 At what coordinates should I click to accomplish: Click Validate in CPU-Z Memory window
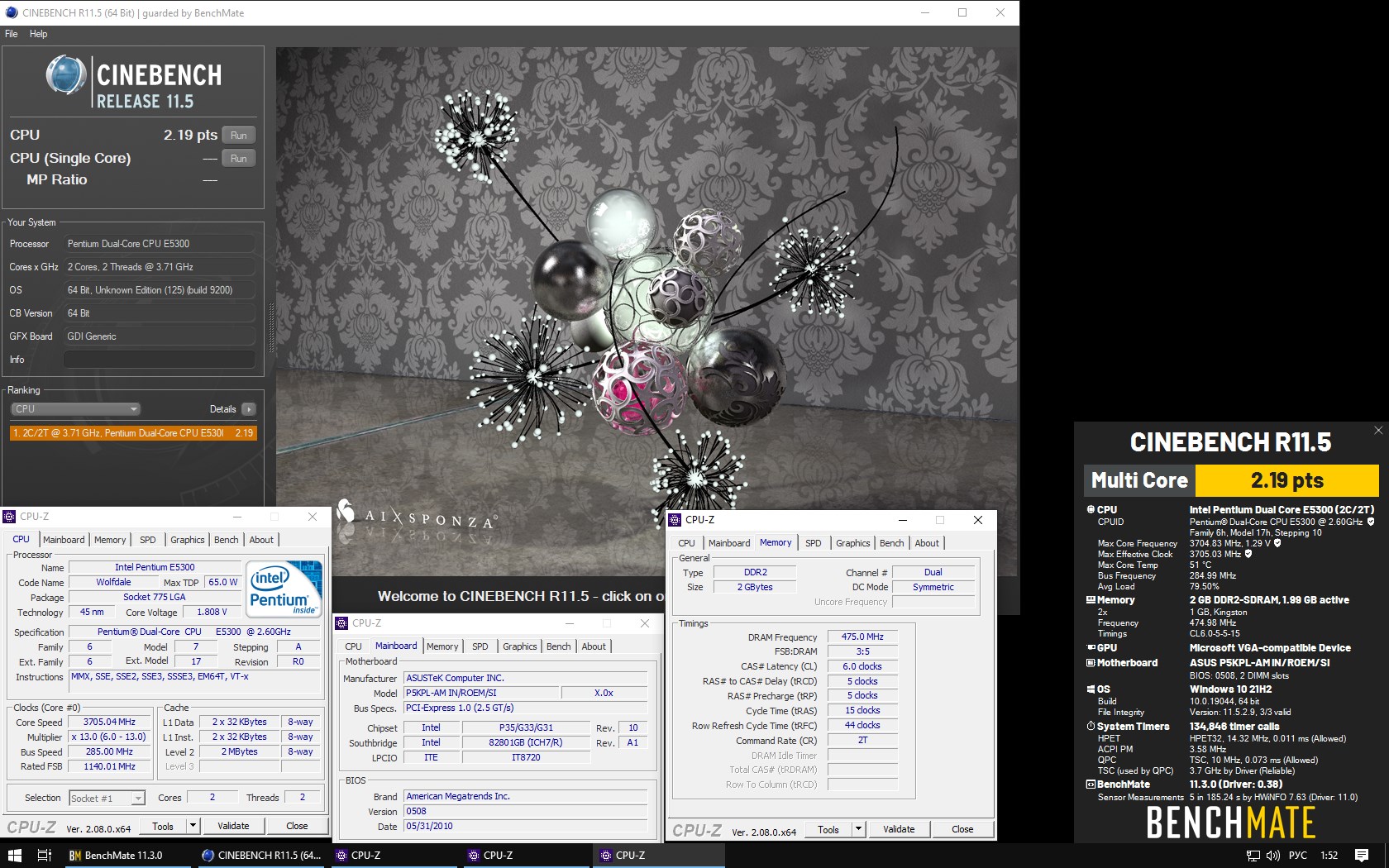coord(899,829)
